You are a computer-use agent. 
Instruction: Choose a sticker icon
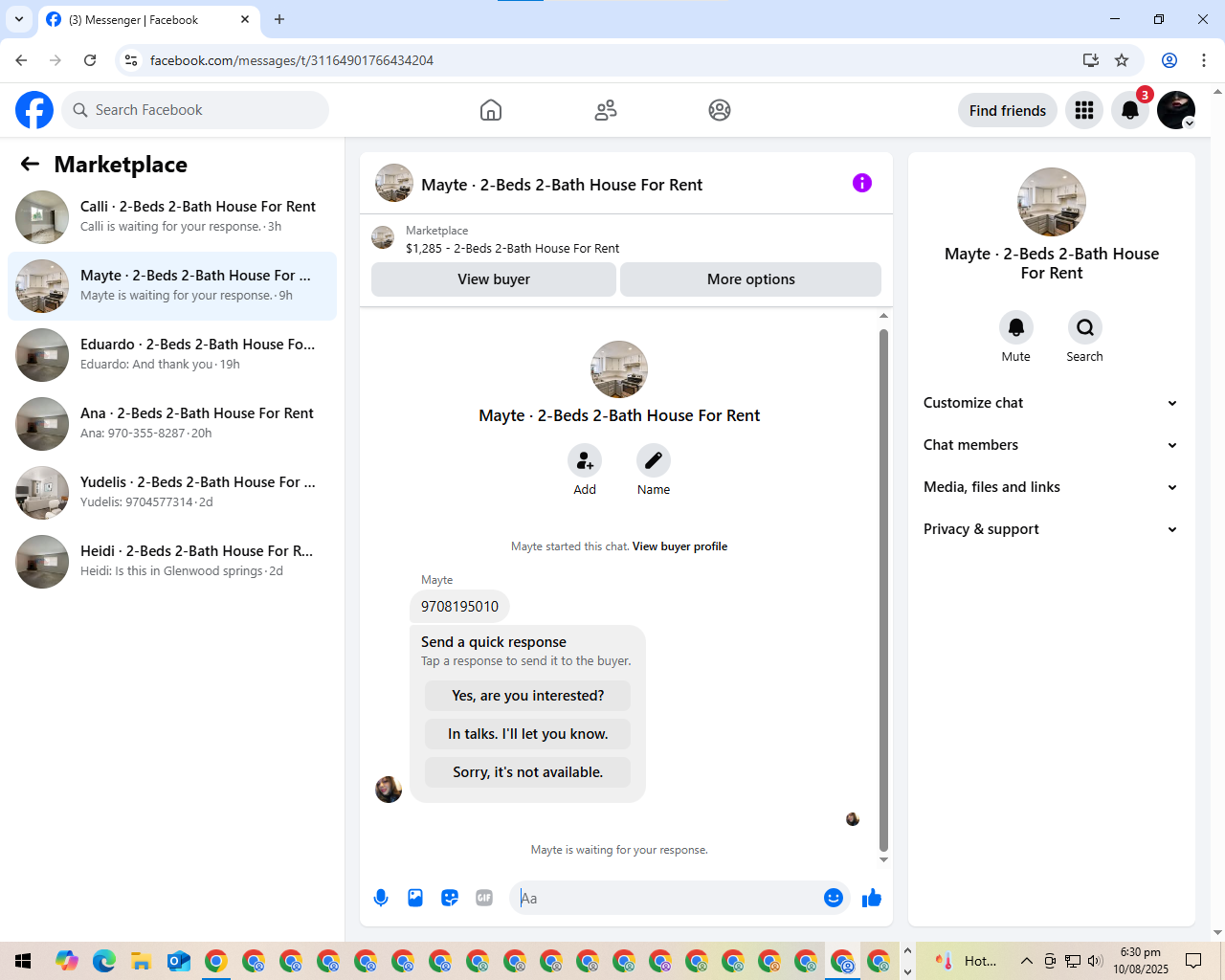click(x=450, y=898)
